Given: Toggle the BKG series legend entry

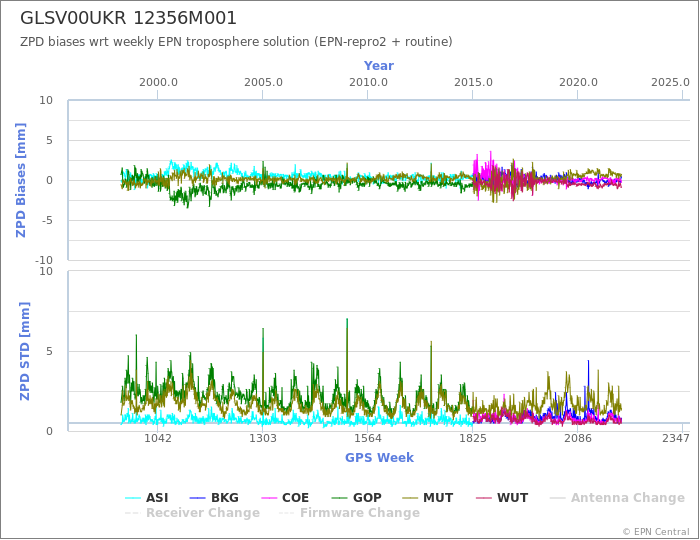Looking at the screenshot, I should (x=214, y=498).
